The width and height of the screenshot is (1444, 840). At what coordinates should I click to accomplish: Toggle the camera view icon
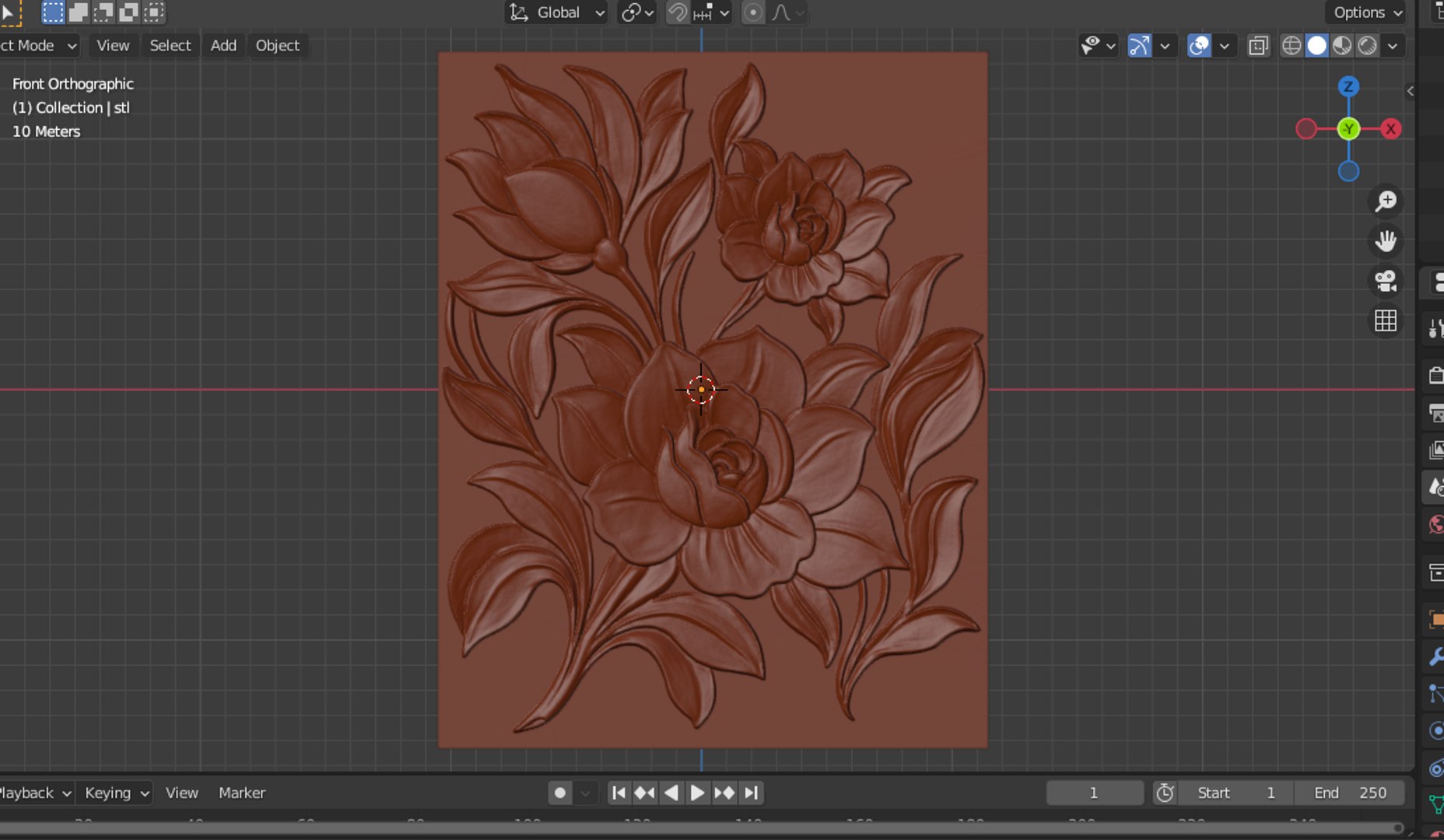[x=1386, y=281]
